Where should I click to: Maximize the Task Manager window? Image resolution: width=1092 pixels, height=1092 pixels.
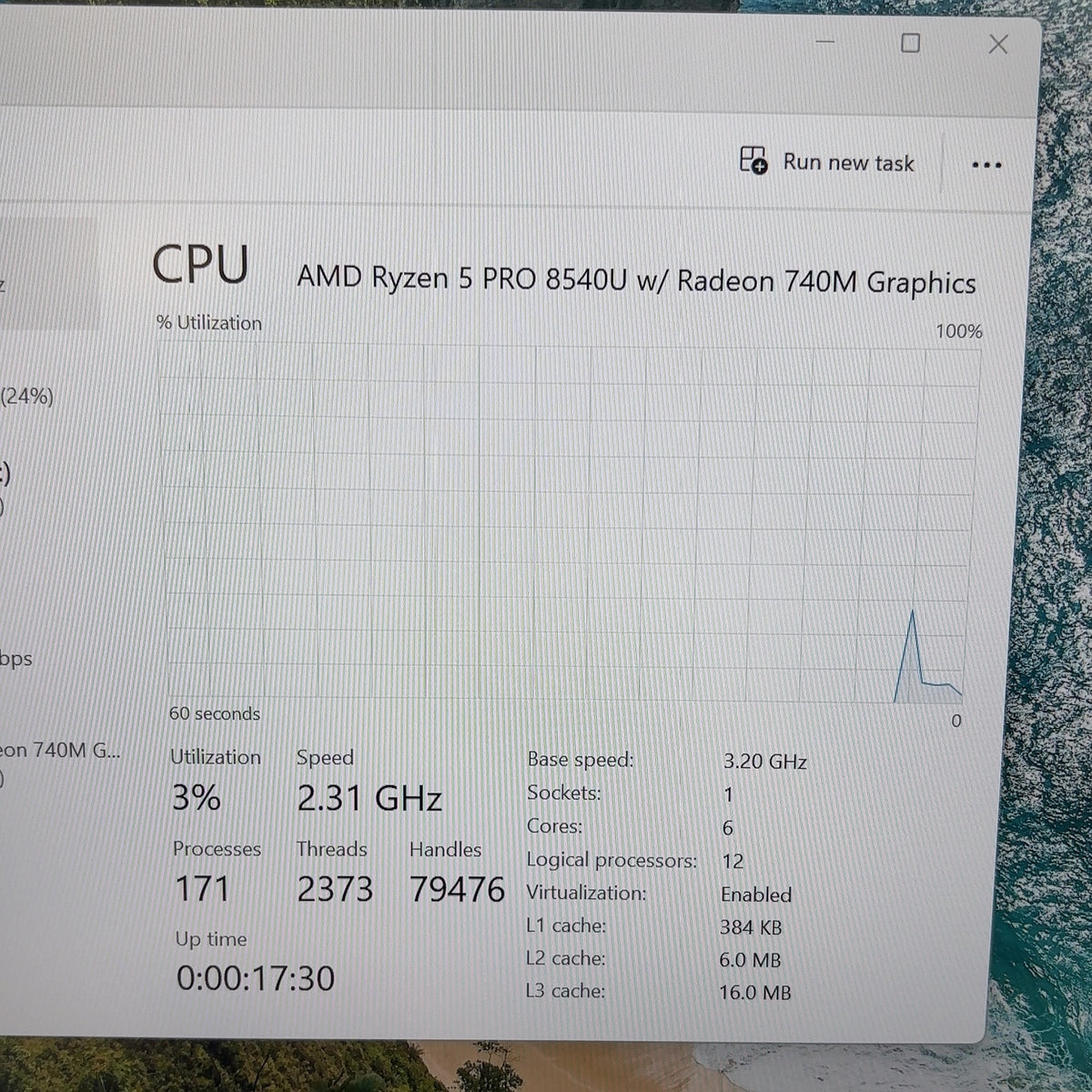(910, 42)
